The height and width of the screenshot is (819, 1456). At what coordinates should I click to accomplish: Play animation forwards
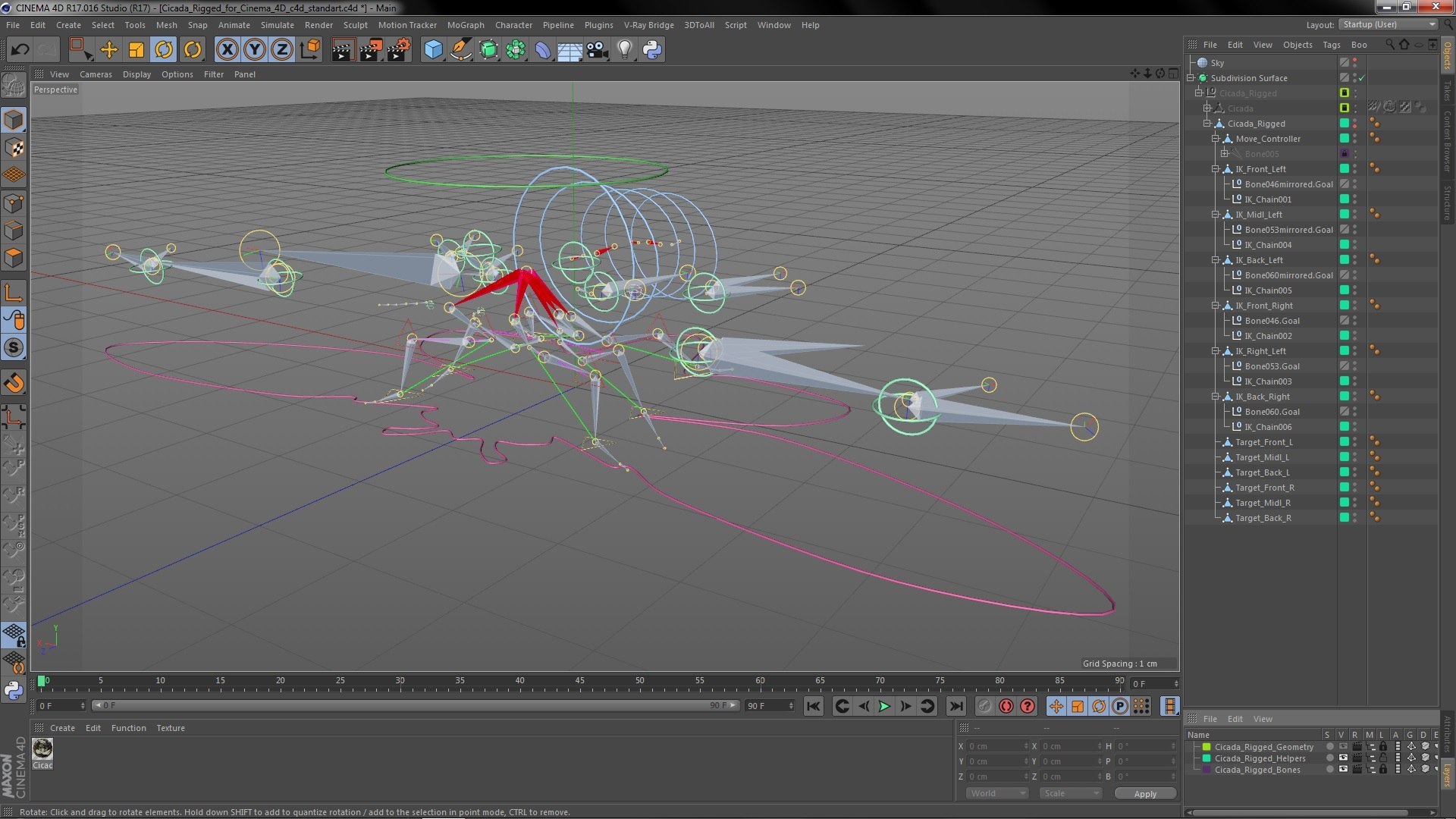[x=884, y=706]
